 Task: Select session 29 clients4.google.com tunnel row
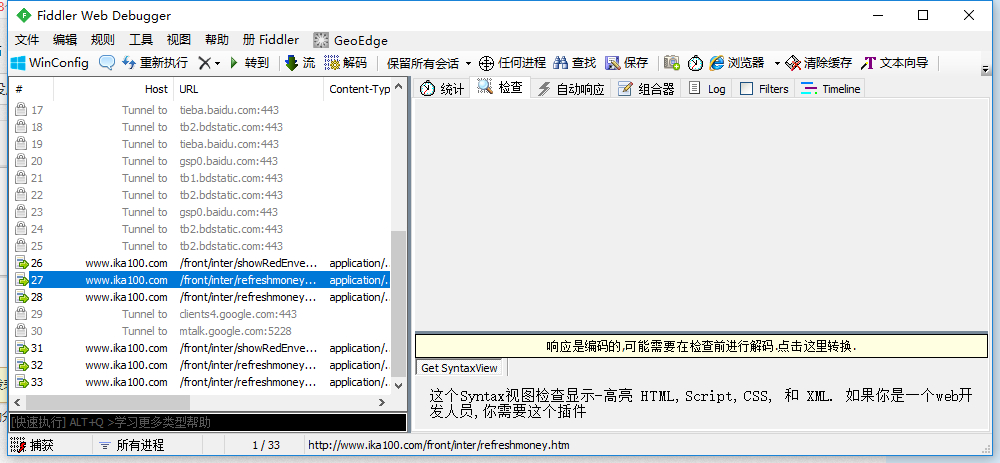click(x=200, y=314)
